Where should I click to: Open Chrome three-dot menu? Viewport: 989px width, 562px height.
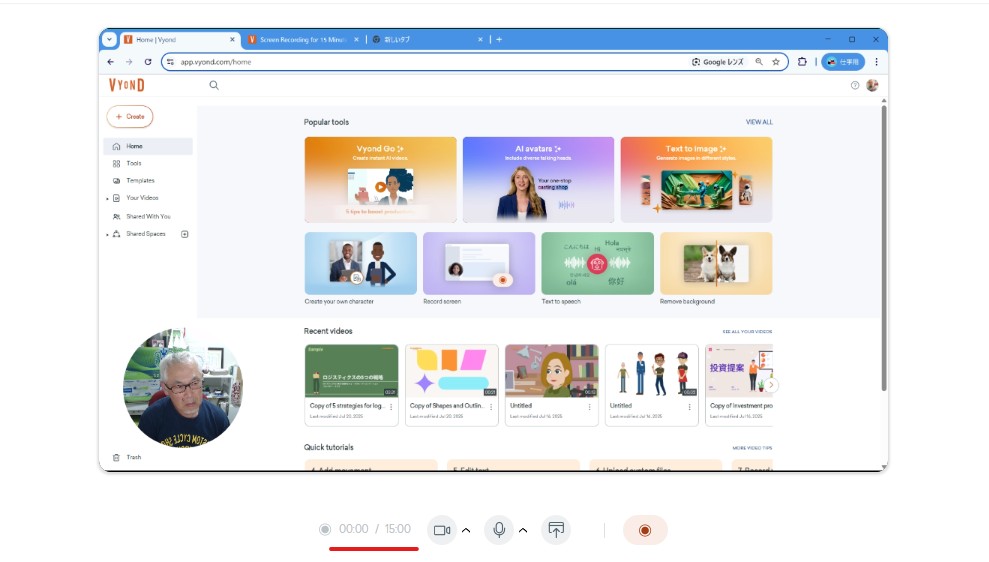pyautogui.click(x=876, y=62)
